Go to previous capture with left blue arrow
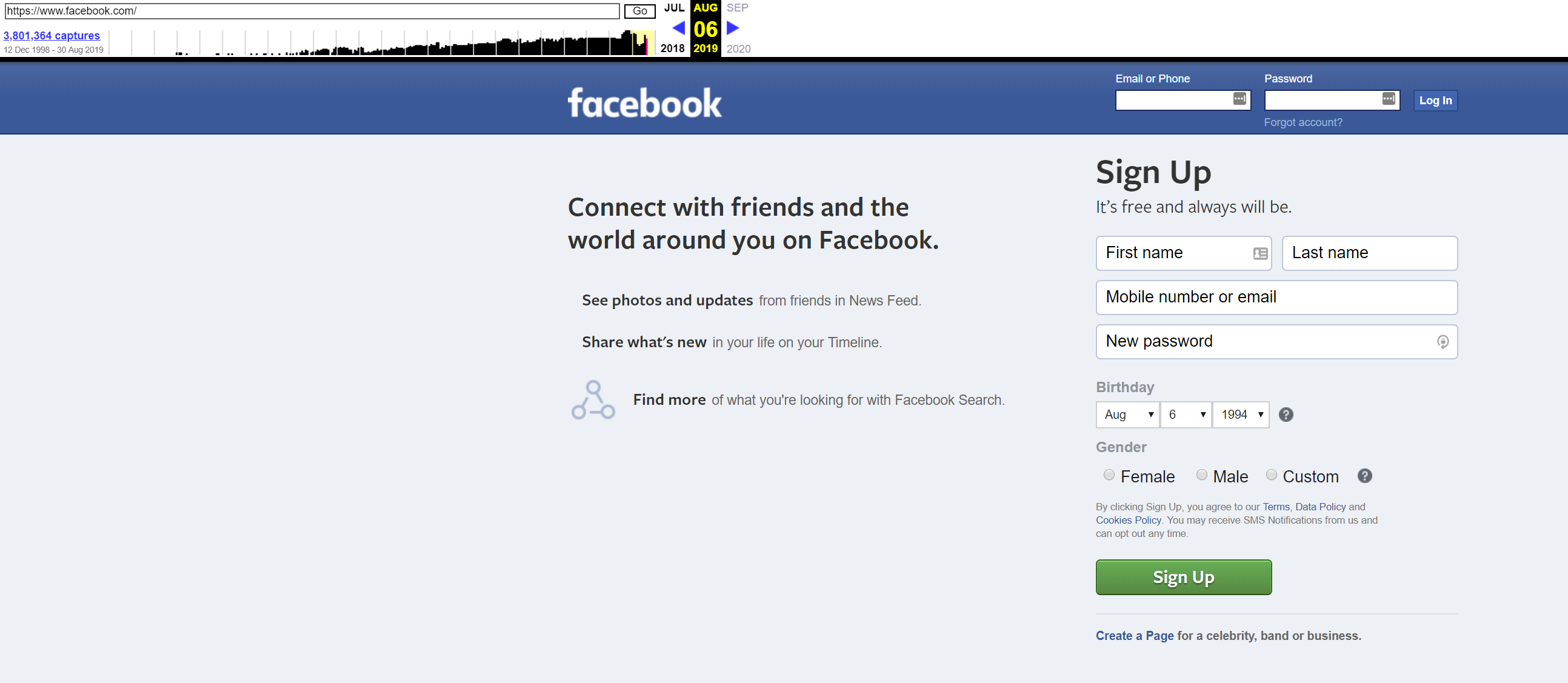This screenshot has width=1568, height=683. [678, 28]
